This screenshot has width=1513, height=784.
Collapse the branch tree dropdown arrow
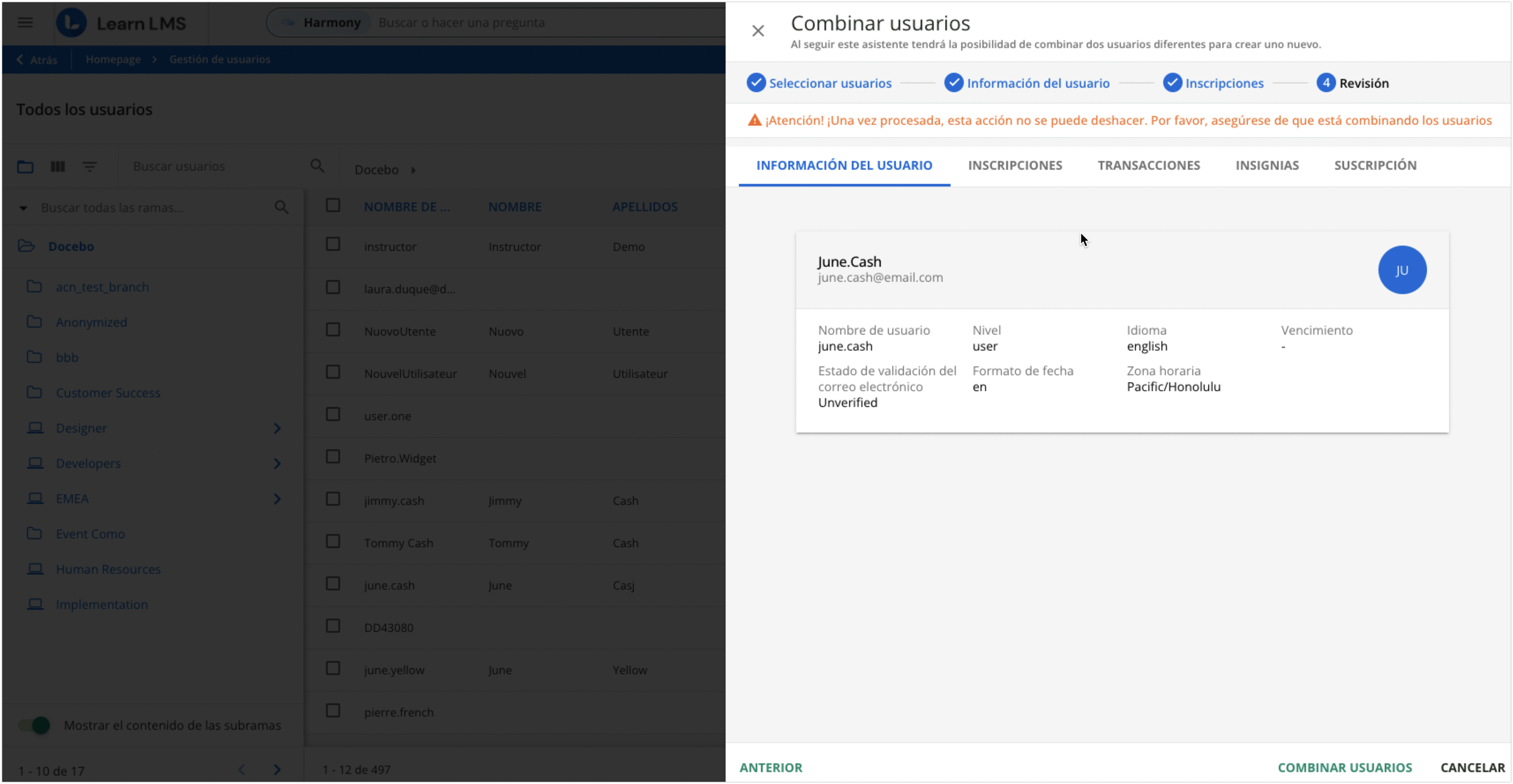point(24,208)
